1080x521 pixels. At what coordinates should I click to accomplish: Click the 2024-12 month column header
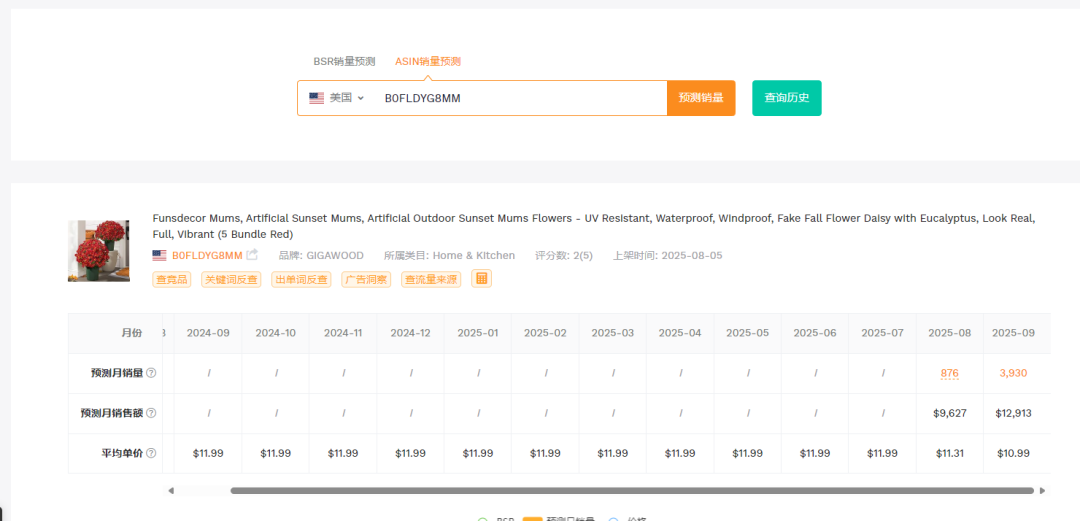point(411,333)
